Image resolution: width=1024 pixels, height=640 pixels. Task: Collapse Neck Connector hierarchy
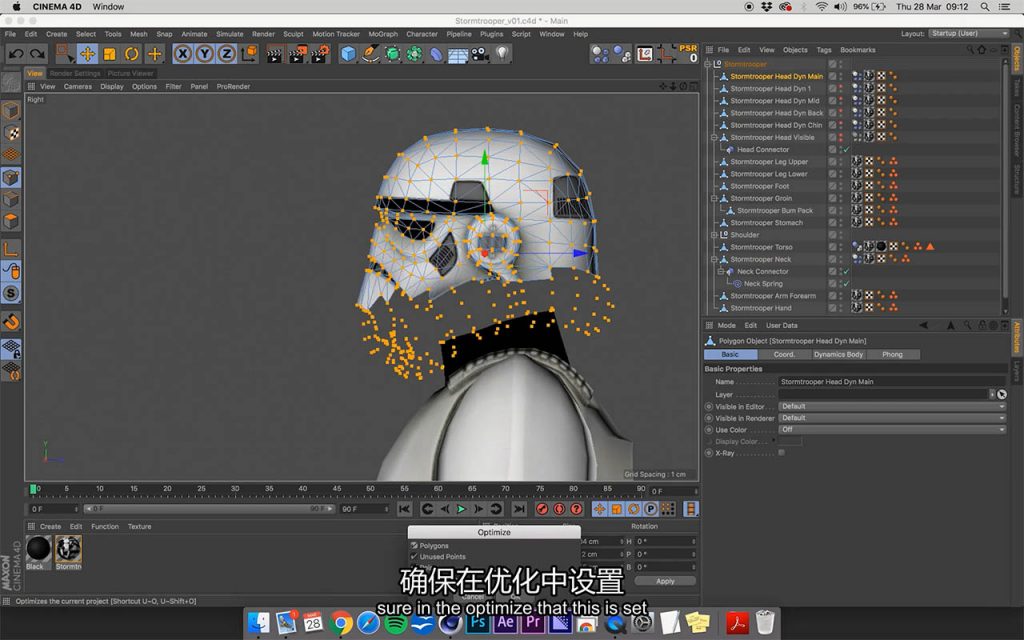720,272
